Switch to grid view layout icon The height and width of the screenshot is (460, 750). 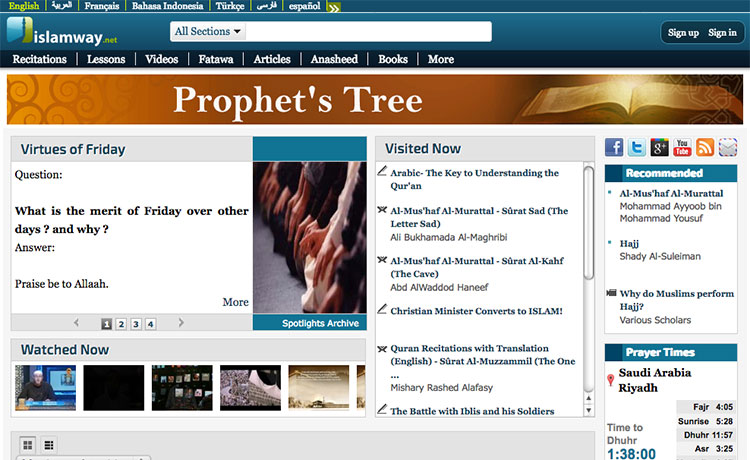28,445
